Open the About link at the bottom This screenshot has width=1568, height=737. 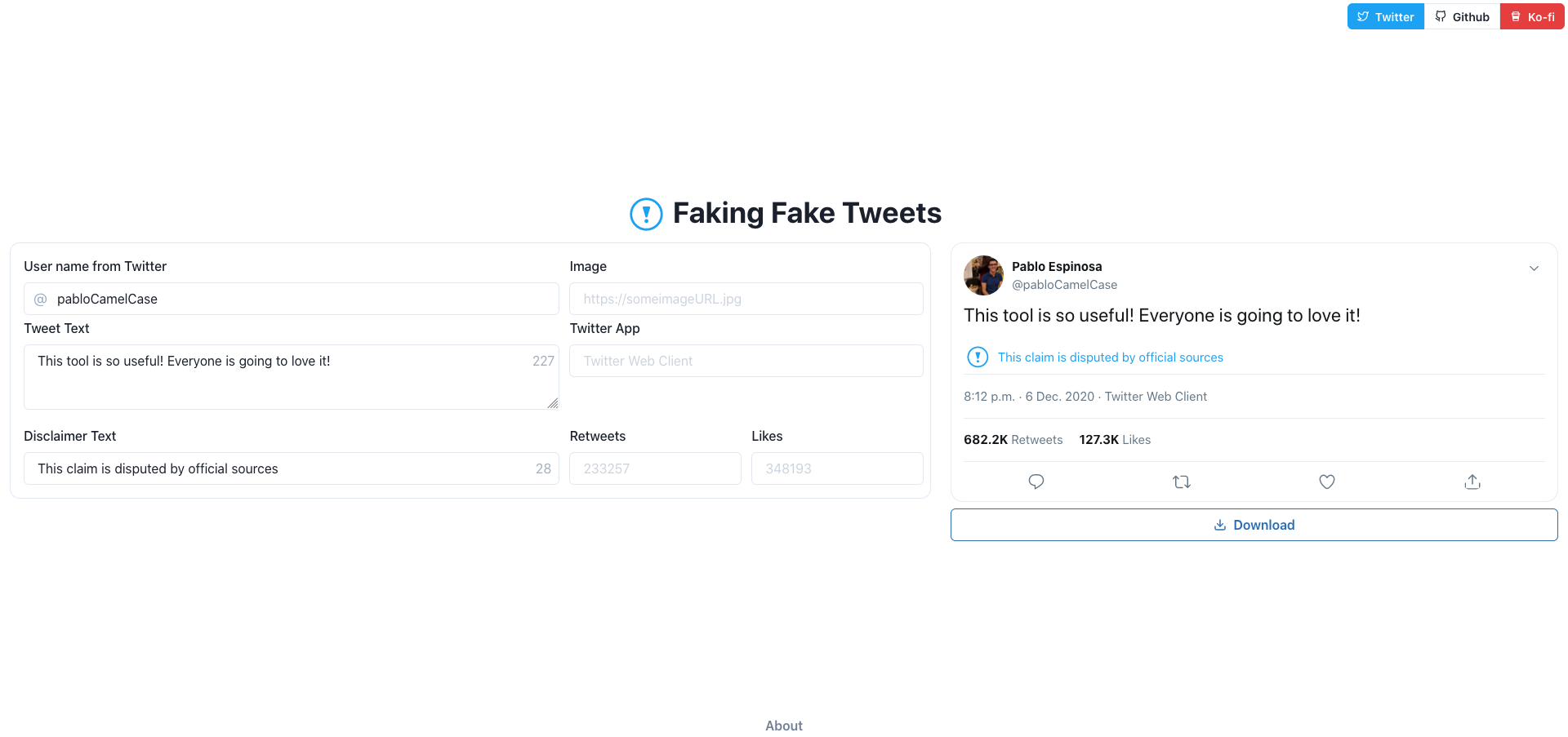783,725
